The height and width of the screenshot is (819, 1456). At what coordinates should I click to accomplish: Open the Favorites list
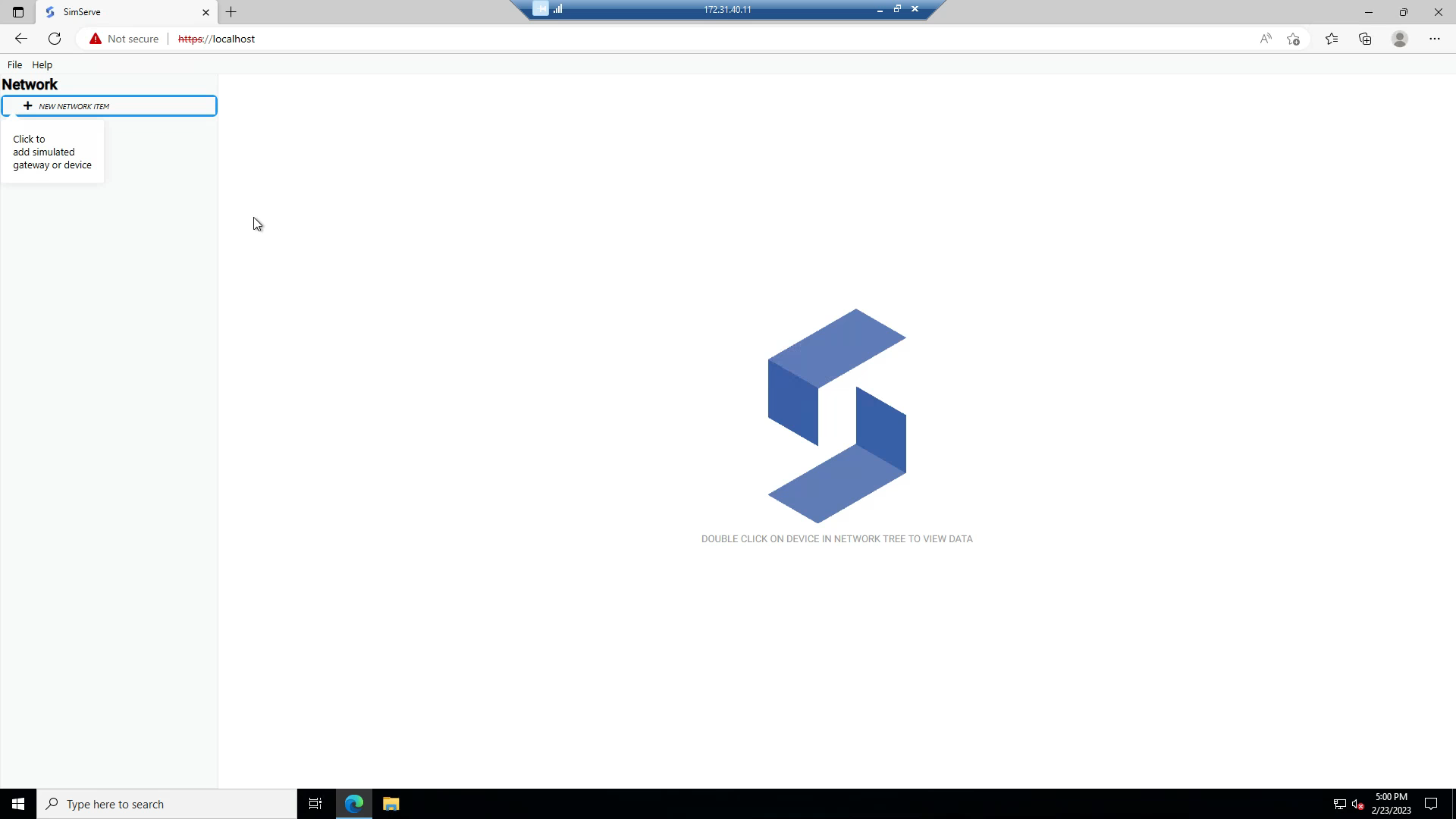(1332, 39)
